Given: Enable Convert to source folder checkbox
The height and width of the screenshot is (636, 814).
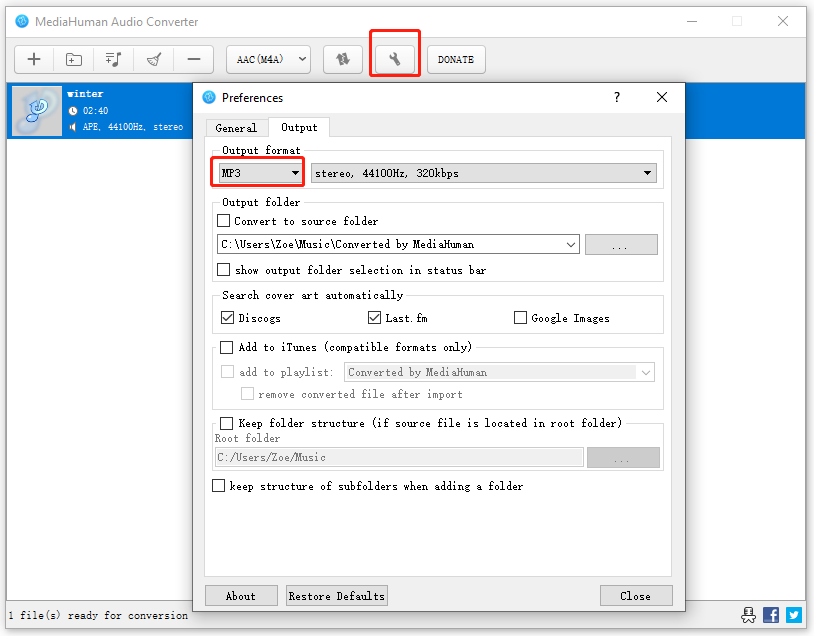Looking at the screenshot, I should tap(224, 221).
